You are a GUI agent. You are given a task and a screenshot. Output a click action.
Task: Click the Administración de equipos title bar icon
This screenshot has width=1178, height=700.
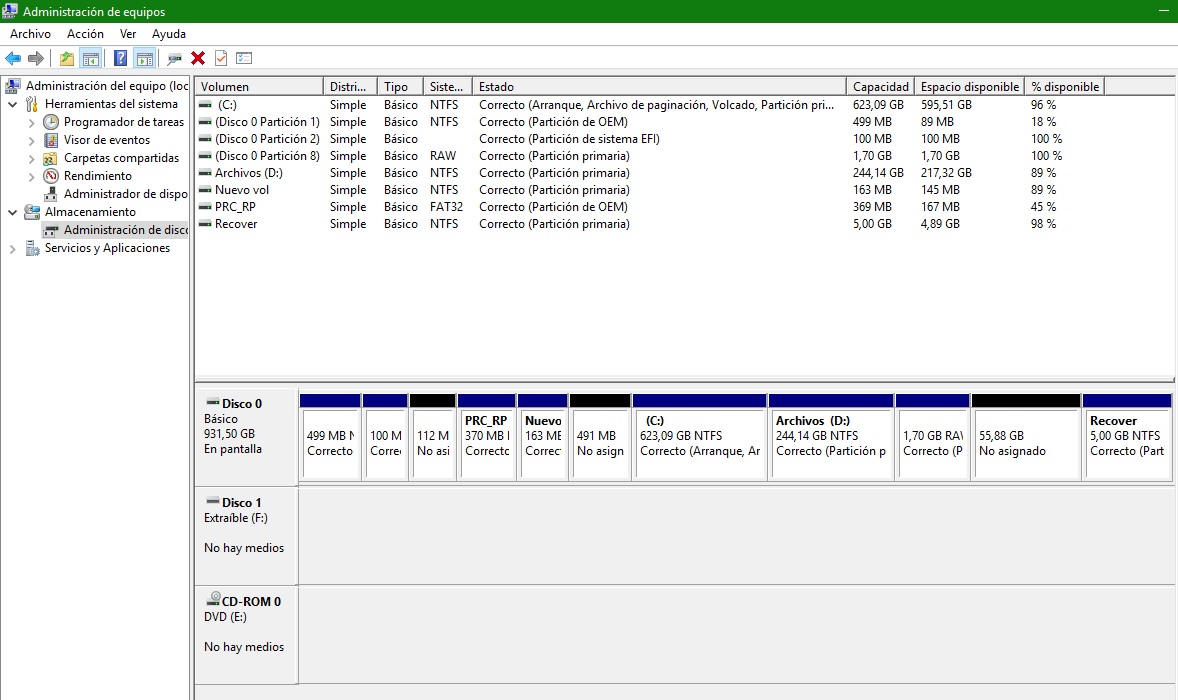(x=11, y=11)
